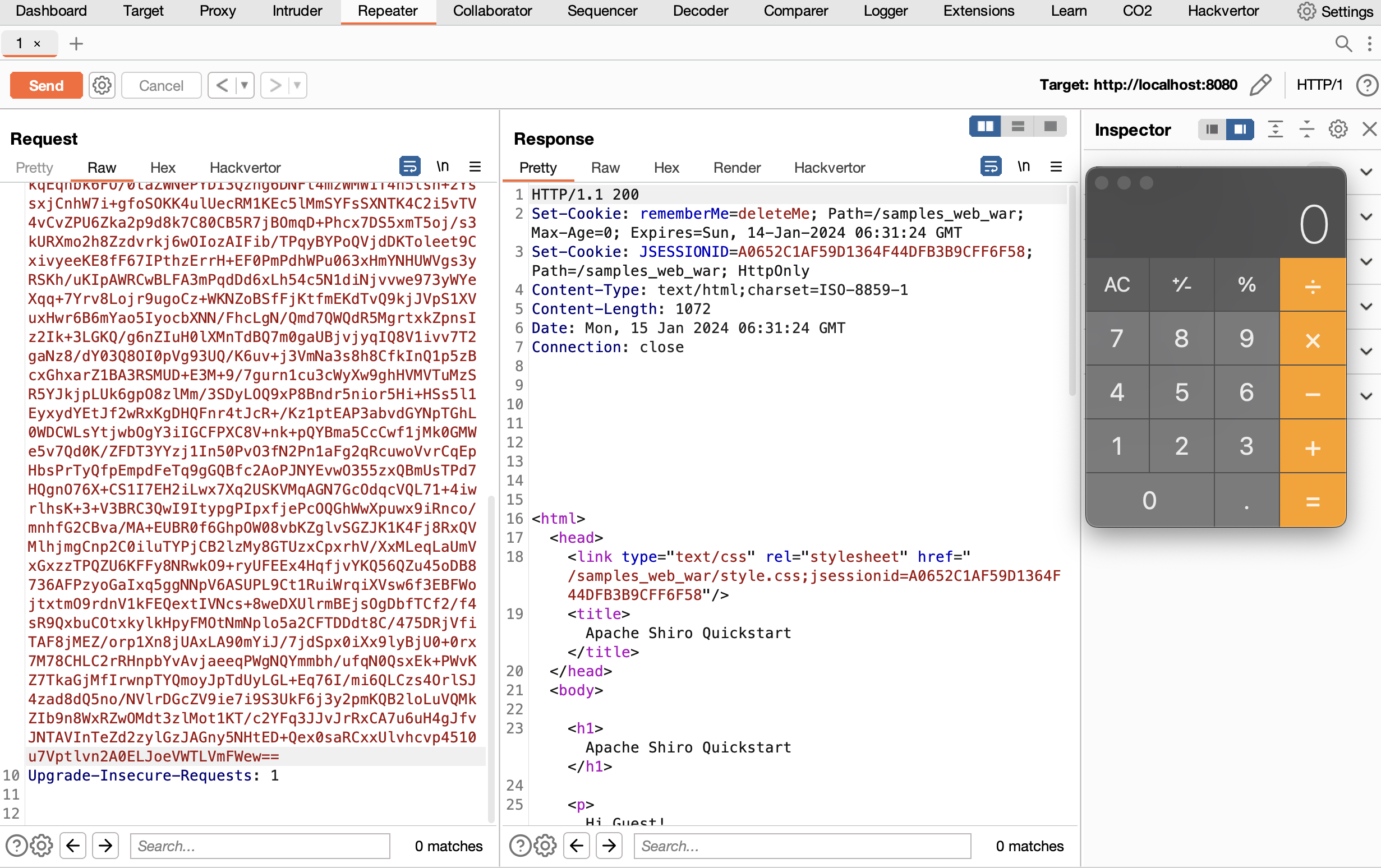The image size is (1381, 868).
Task: Open request editor hamburger menu
Action: [475, 167]
